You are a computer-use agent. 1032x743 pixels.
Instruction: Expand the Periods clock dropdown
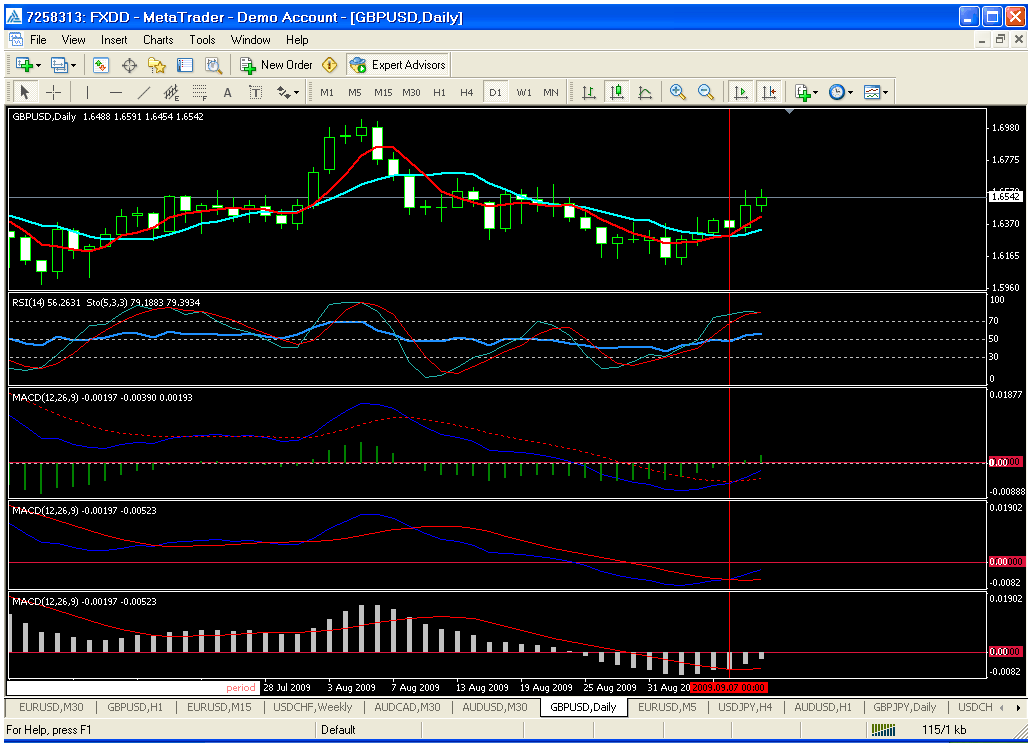tap(840, 92)
